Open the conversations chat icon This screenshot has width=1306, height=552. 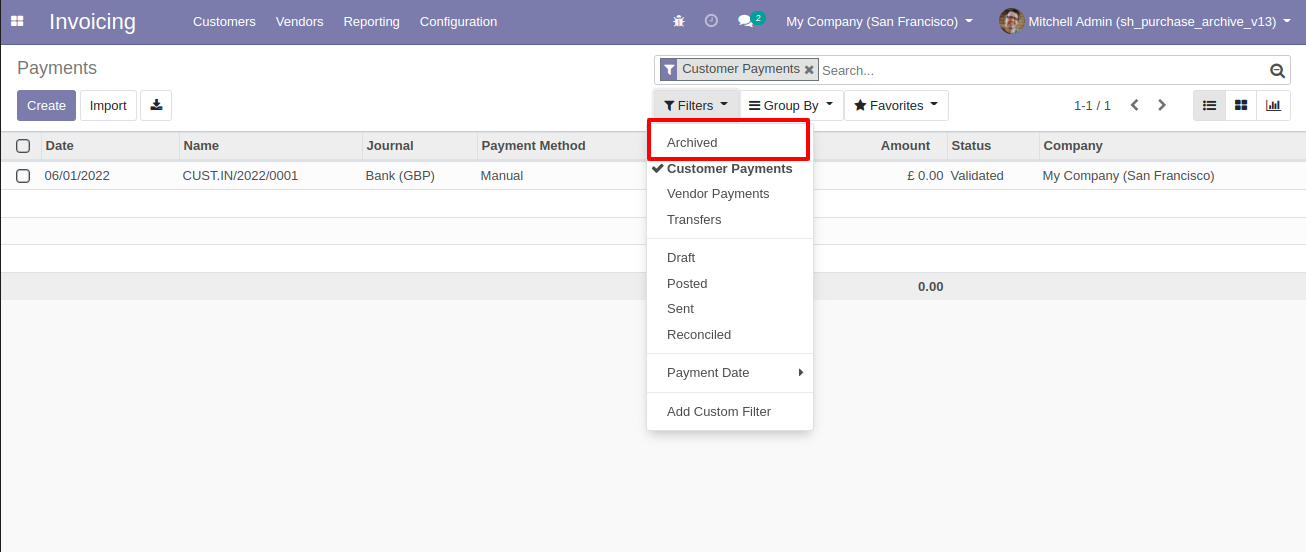pos(745,21)
